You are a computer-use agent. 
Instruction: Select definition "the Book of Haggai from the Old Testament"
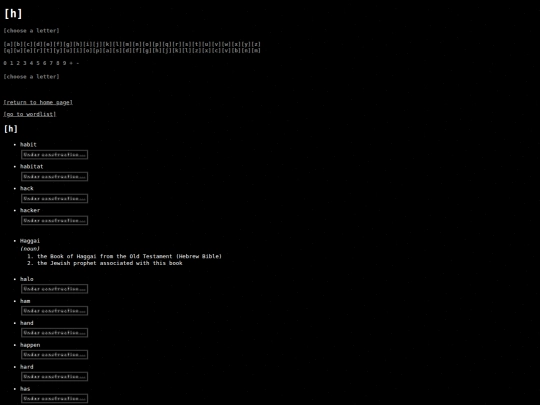(129, 256)
